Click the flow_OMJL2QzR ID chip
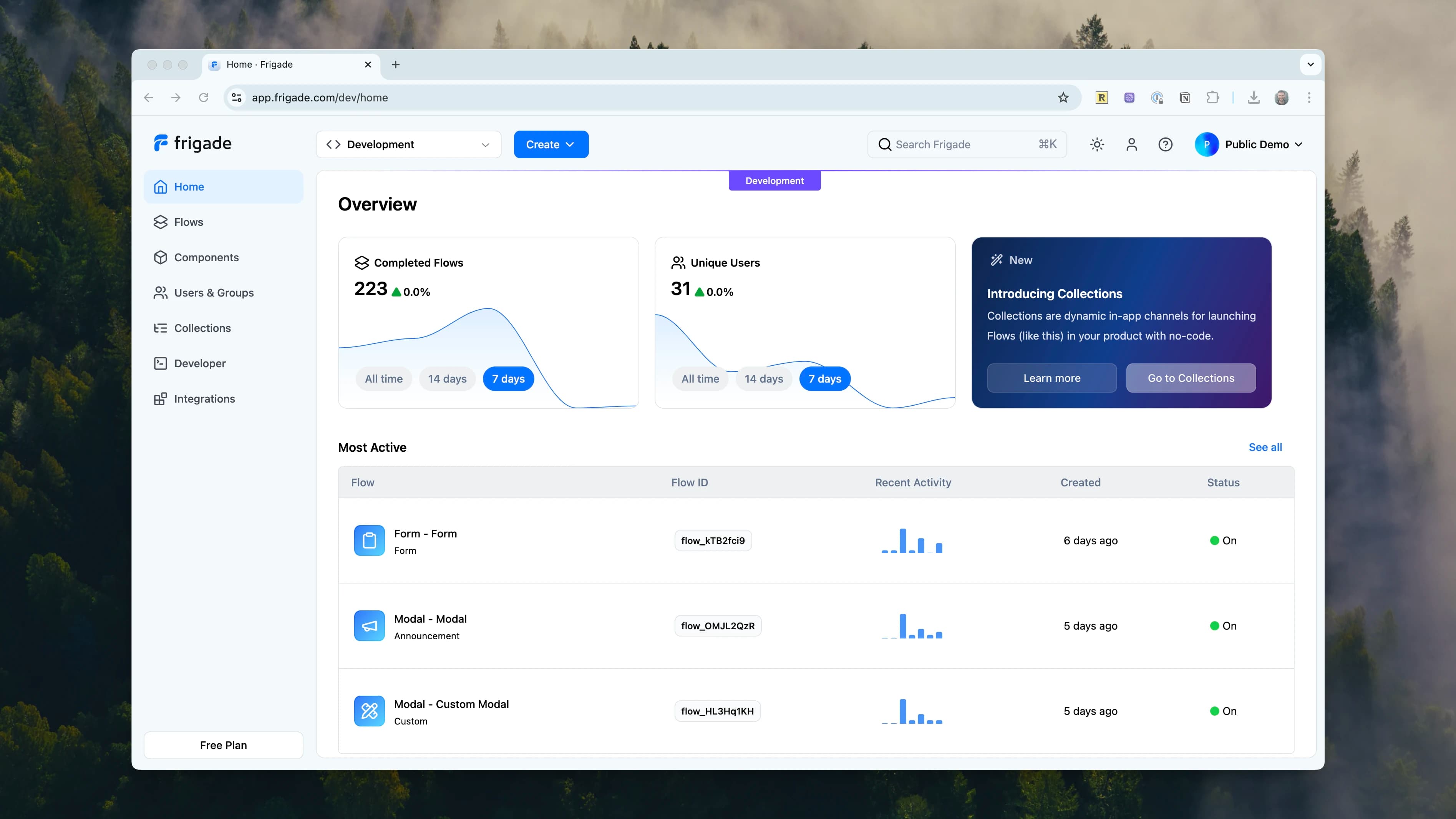Viewport: 1456px width, 819px height. click(x=718, y=626)
